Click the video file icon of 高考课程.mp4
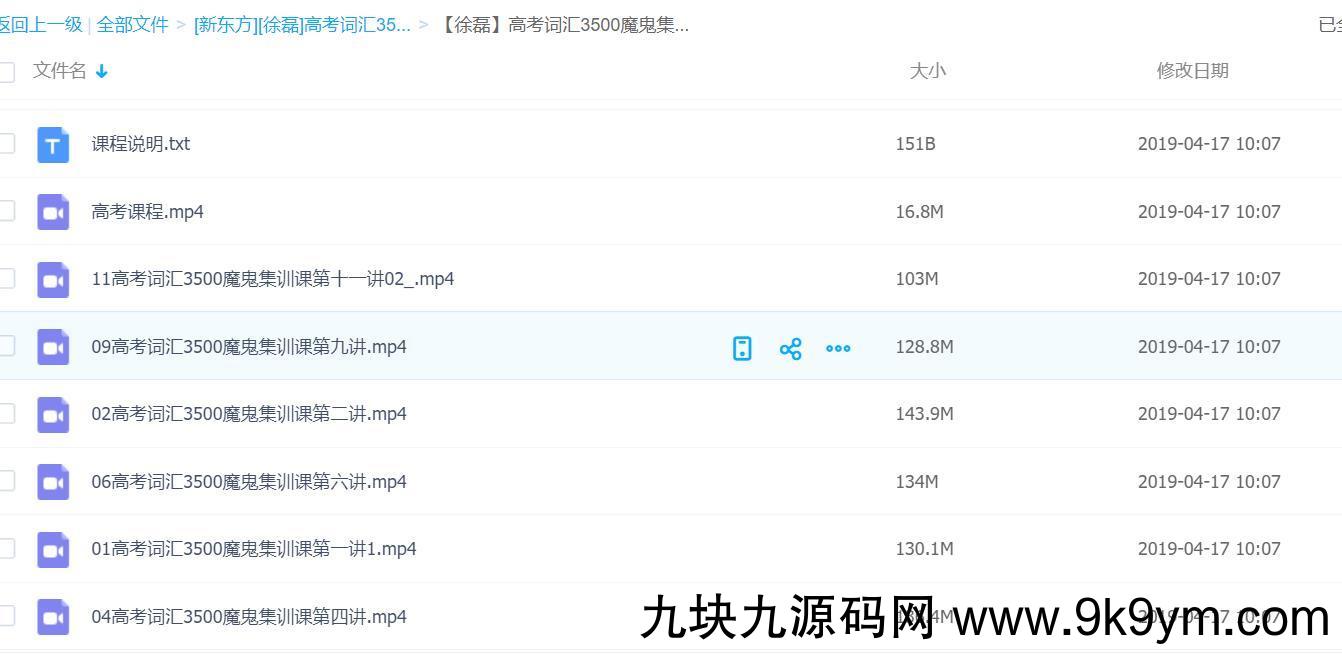Image resolution: width=1342 pixels, height=655 pixels. [x=53, y=211]
